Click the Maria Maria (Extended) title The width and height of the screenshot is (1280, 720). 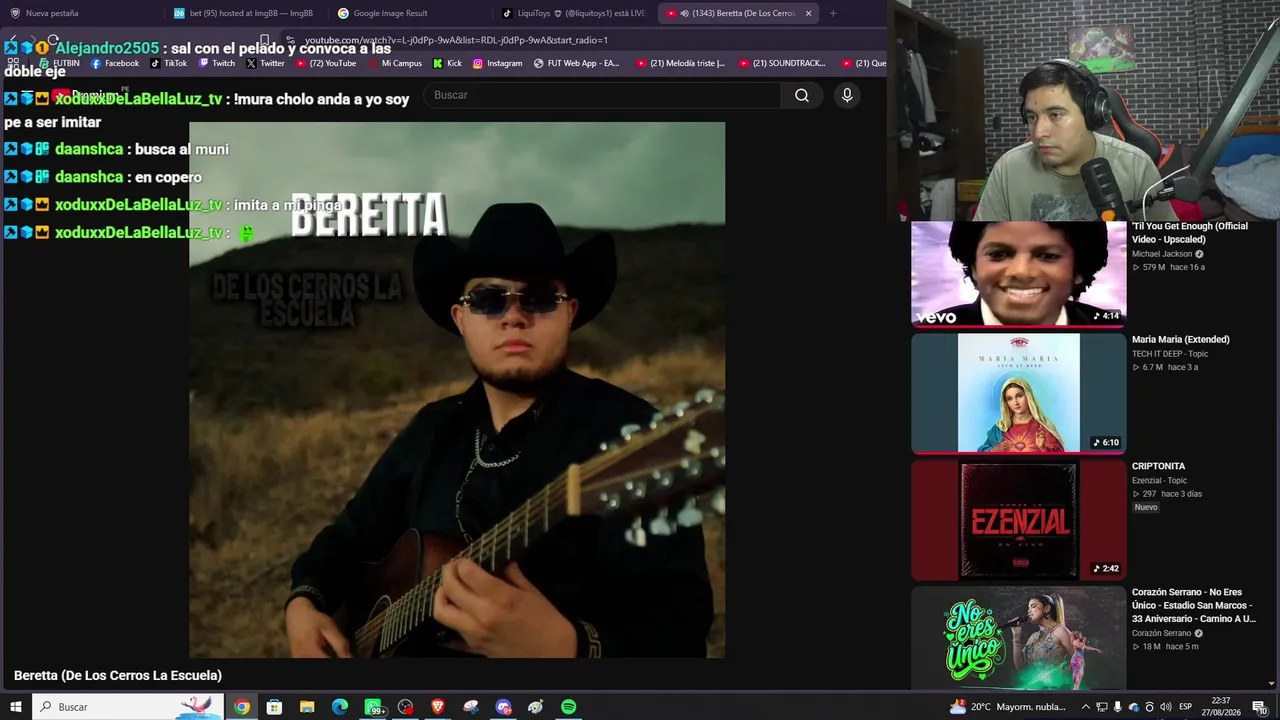1181,340
